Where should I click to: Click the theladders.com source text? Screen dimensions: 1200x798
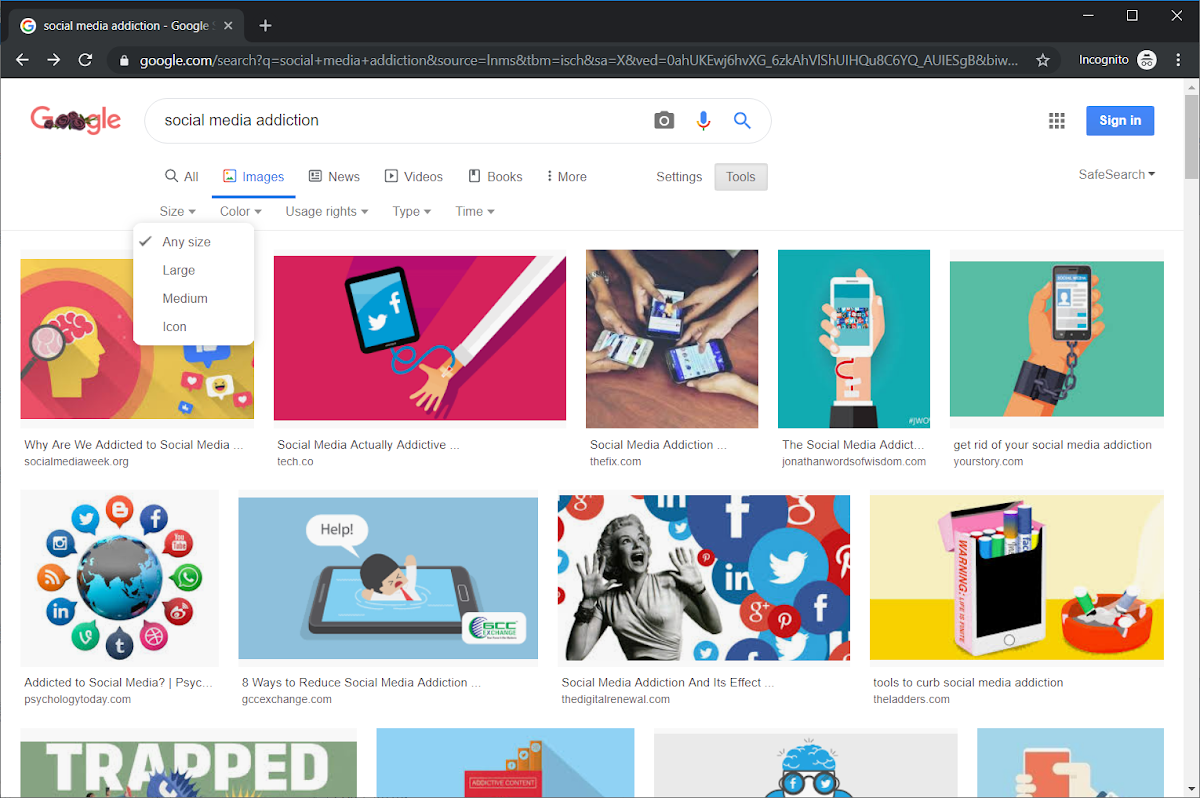(x=911, y=700)
